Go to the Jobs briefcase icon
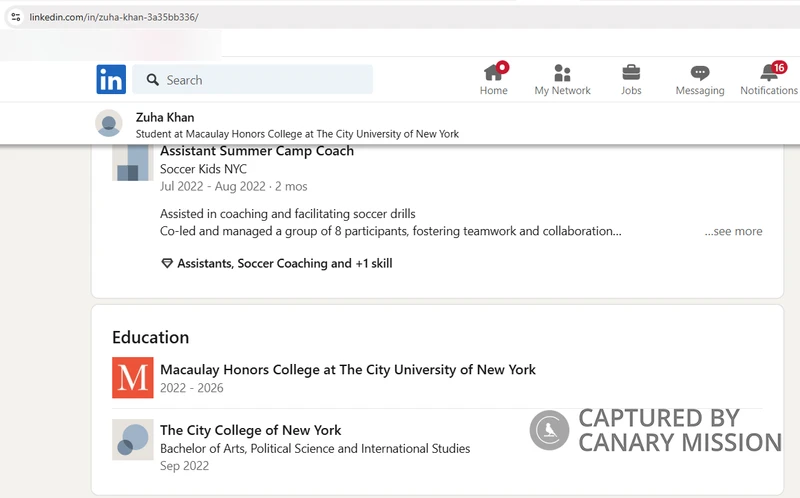Viewport: 800px width, 498px height. (631, 72)
